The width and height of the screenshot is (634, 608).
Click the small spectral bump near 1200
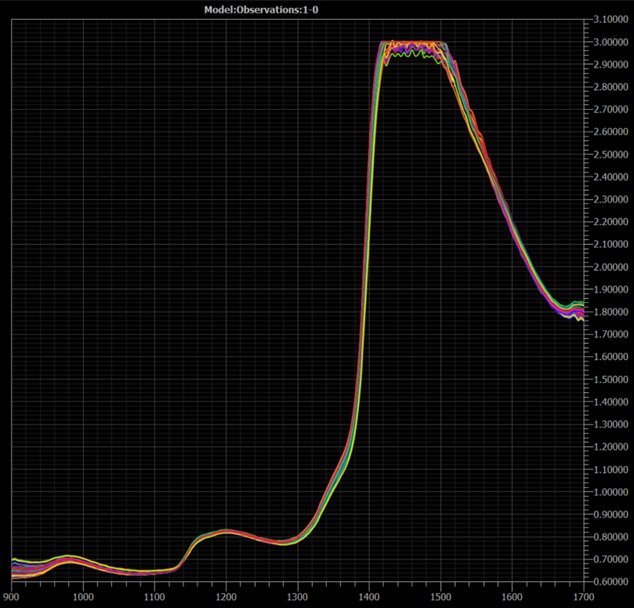(225, 532)
